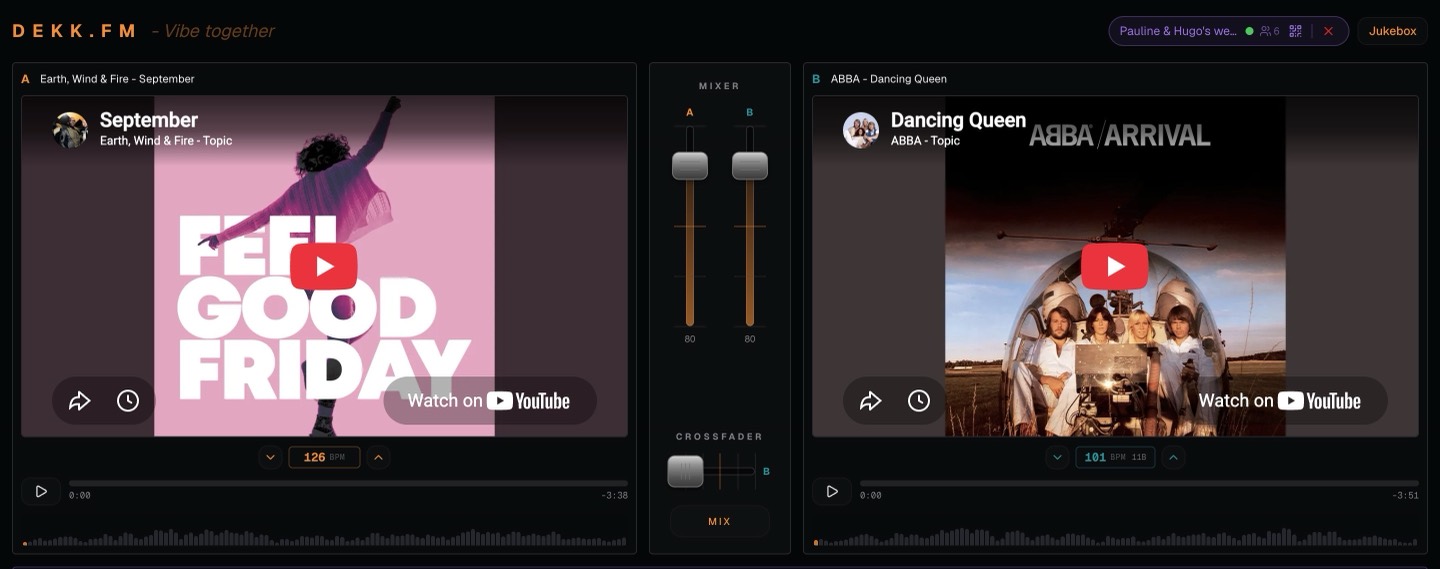Open Watch on YouTube for September
Image resolution: width=1440 pixels, height=569 pixels.
[489, 401]
